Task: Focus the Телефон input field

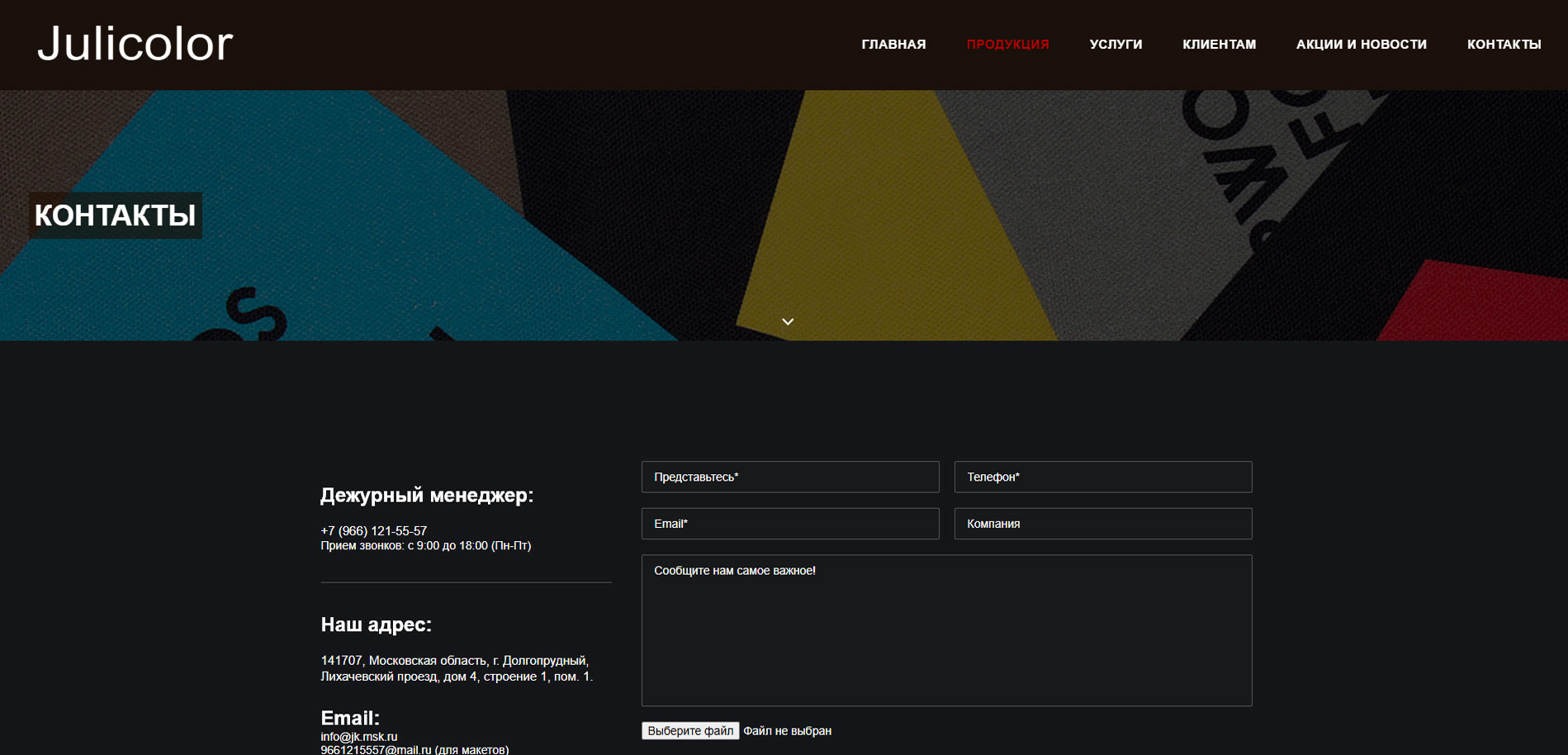Action: 1103,477
